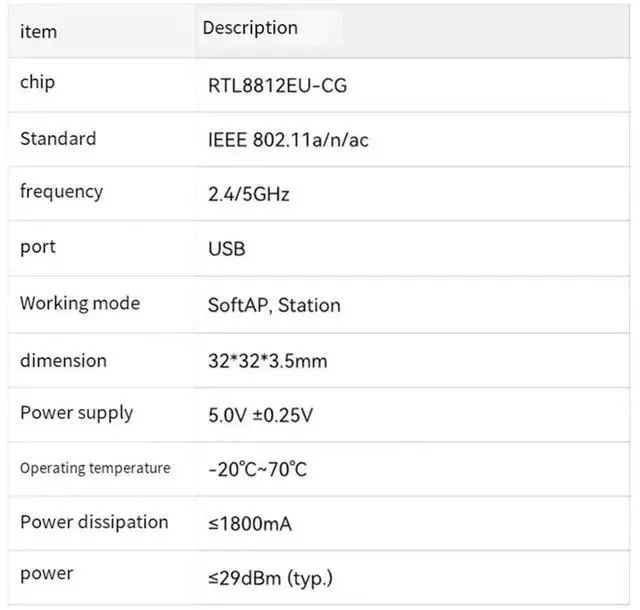Image resolution: width=640 pixels, height=610 pixels.
Task: Select the "Description" column header
Action: tap(250, 28)
